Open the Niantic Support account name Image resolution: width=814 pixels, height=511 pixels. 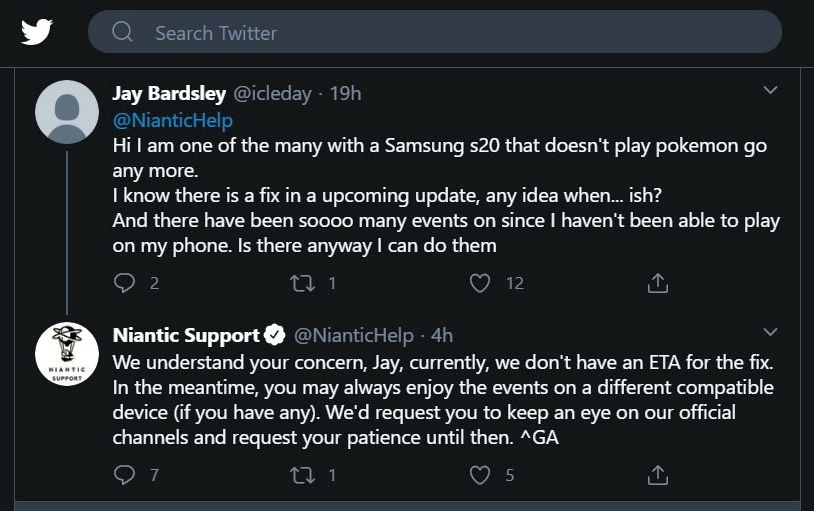(x=185, y=335)
